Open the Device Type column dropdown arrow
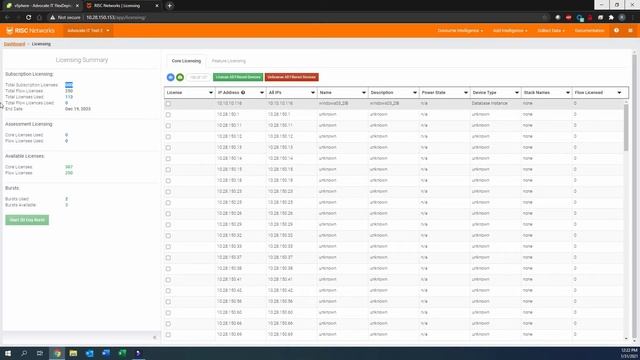This screenshot has height=360, width=640. coord(517,93)
